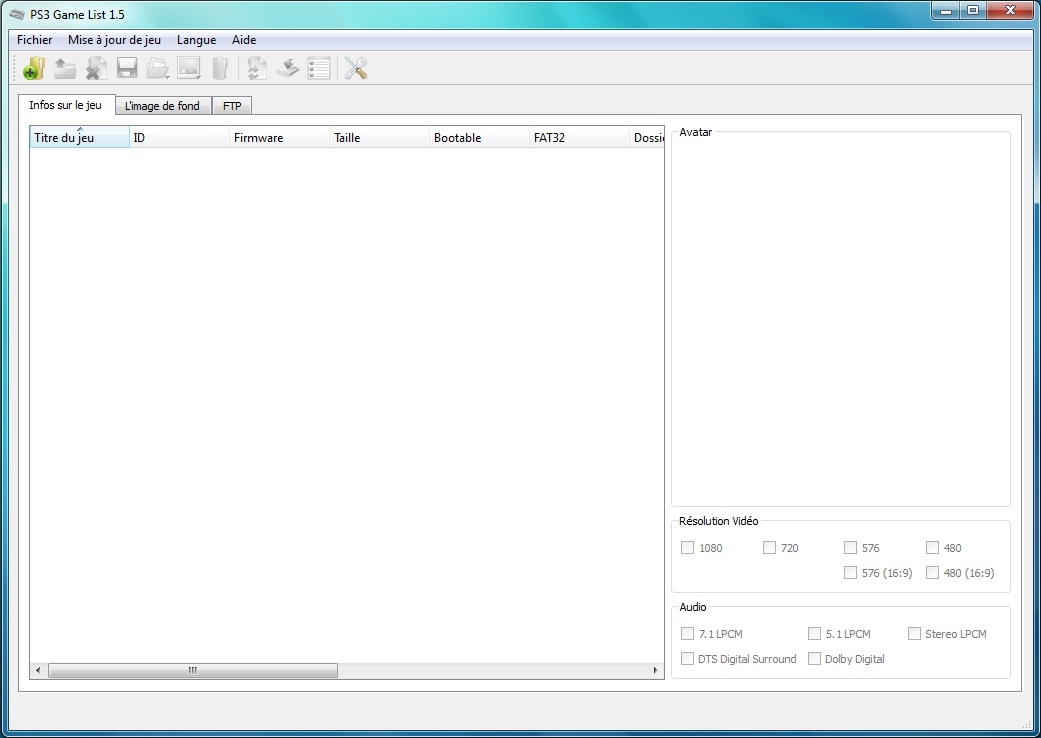Viewport: 1041px width, 738px height.
Task: Minimize the PS3 Game List window
Action: click(x=946, y=11)
